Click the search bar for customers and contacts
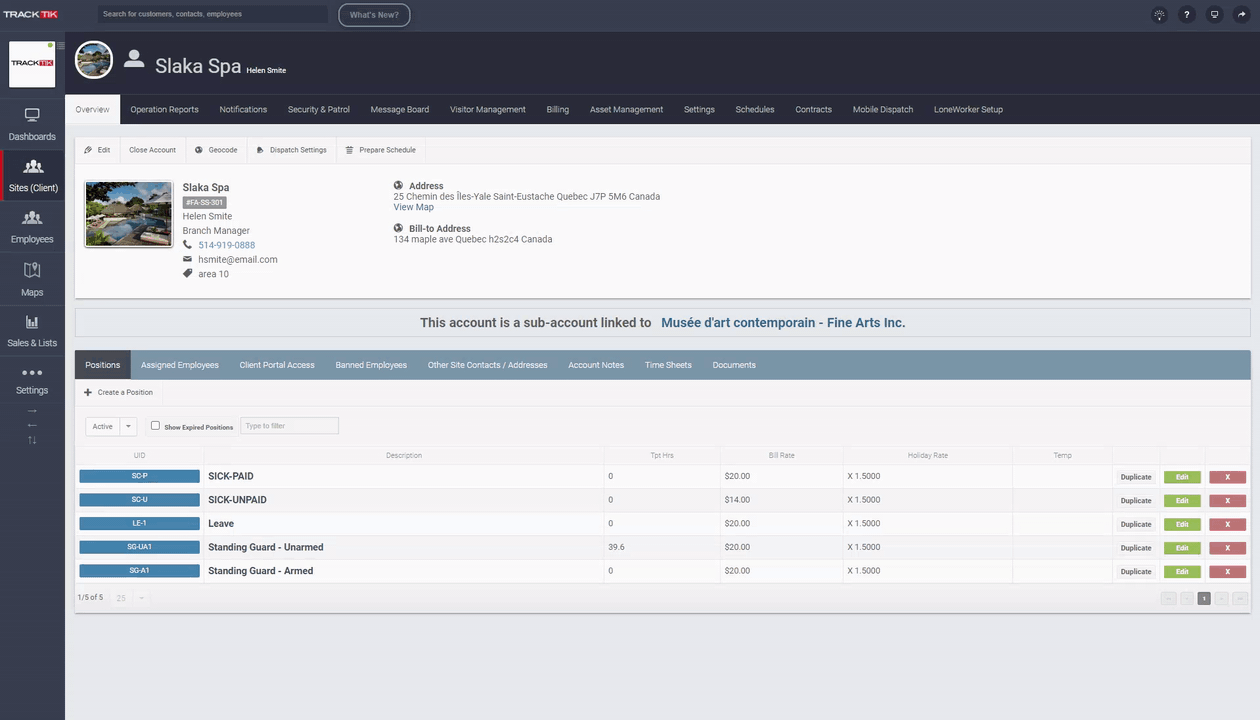The height and width of the screenshot is (720, 1260). (x=213, y=14)
